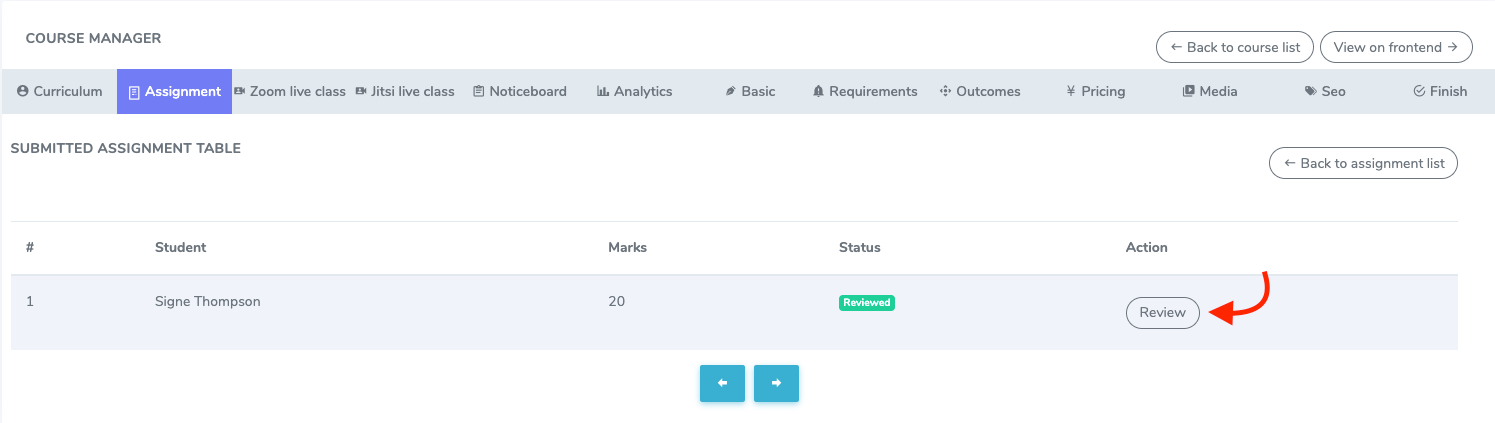Select the Assignment tab

[x=174, y=91]
